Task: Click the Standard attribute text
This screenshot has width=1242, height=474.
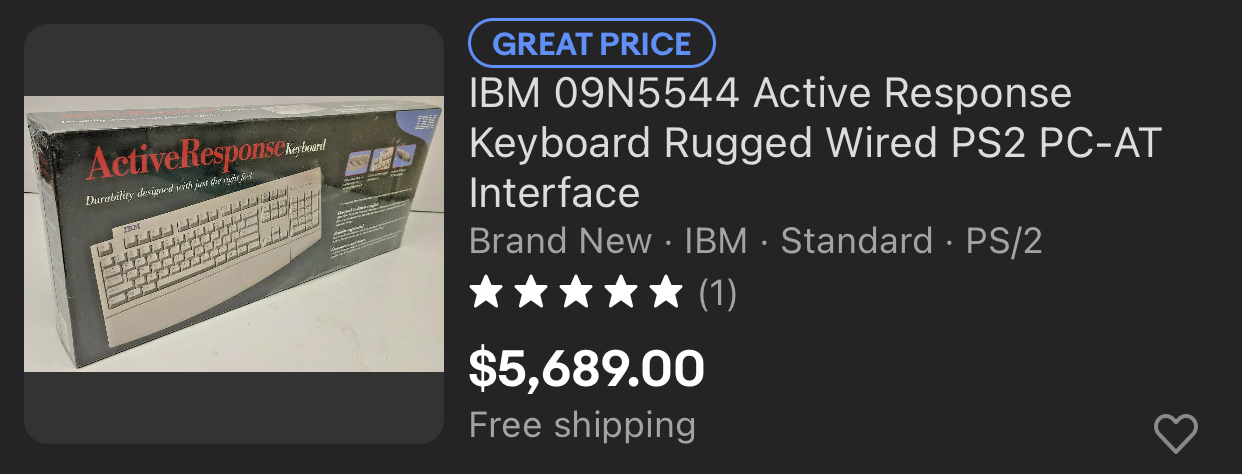Action: tap(856, 241)
